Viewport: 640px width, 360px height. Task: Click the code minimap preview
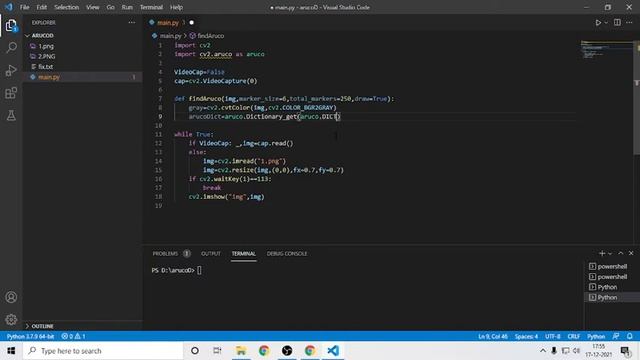click(x=607, y=50)
